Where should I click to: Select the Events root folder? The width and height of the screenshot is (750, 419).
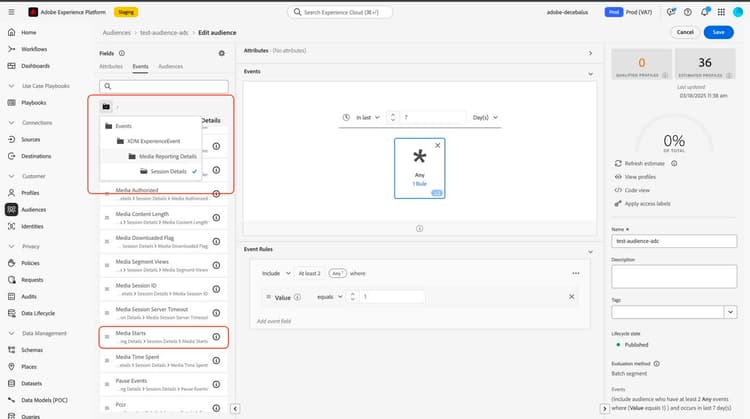[118, 126]
